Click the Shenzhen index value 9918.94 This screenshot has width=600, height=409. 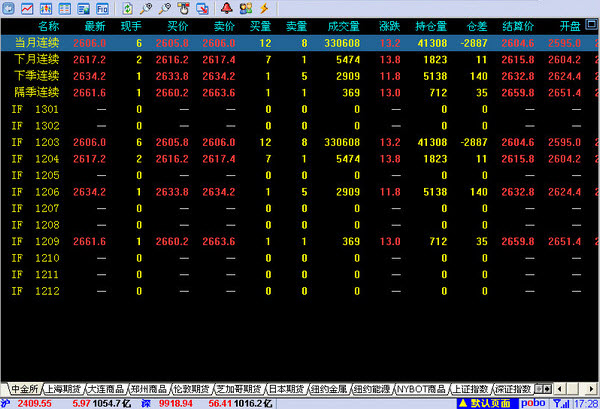(x=176, y=404)
